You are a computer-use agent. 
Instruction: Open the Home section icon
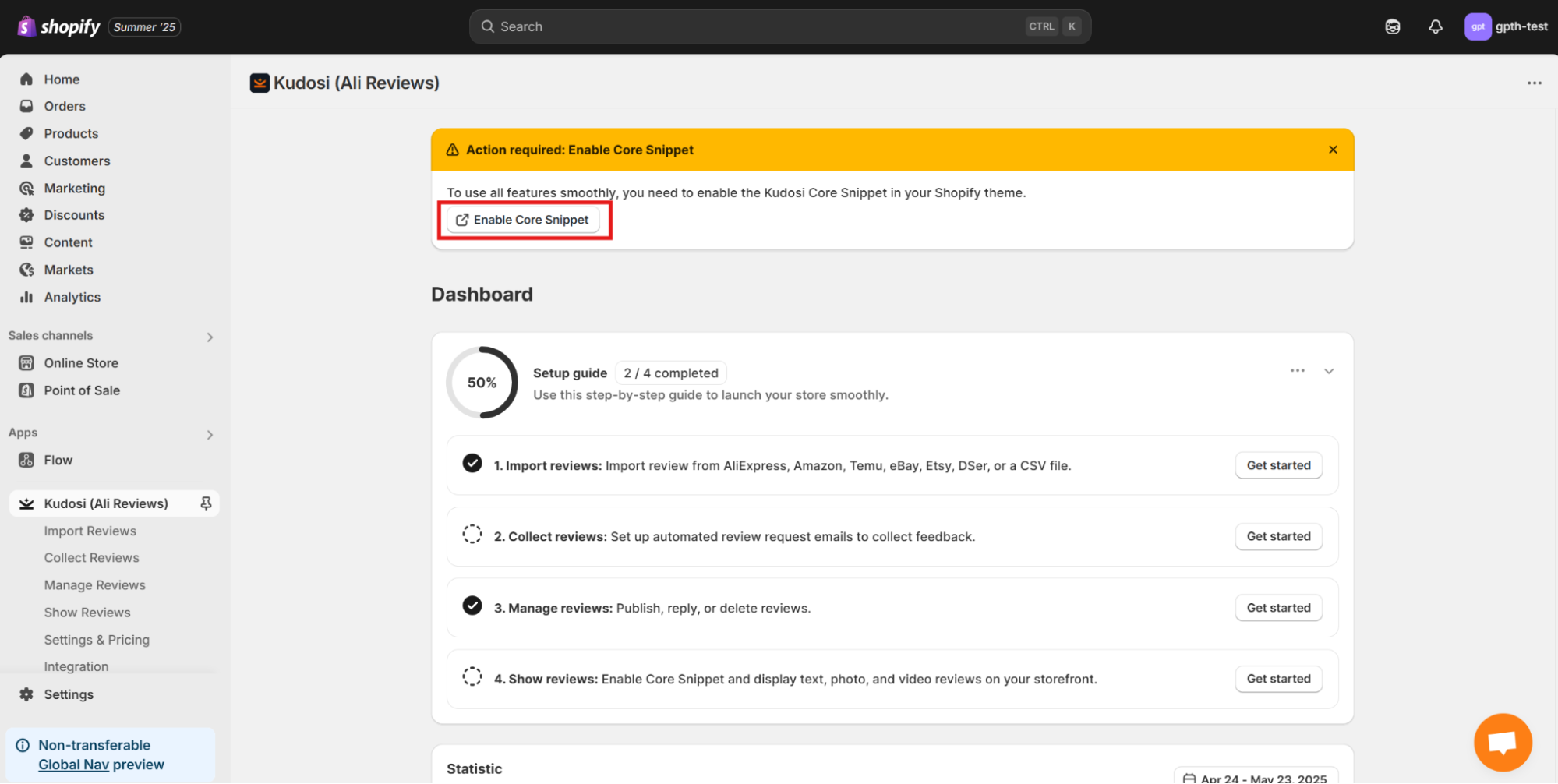26,79
